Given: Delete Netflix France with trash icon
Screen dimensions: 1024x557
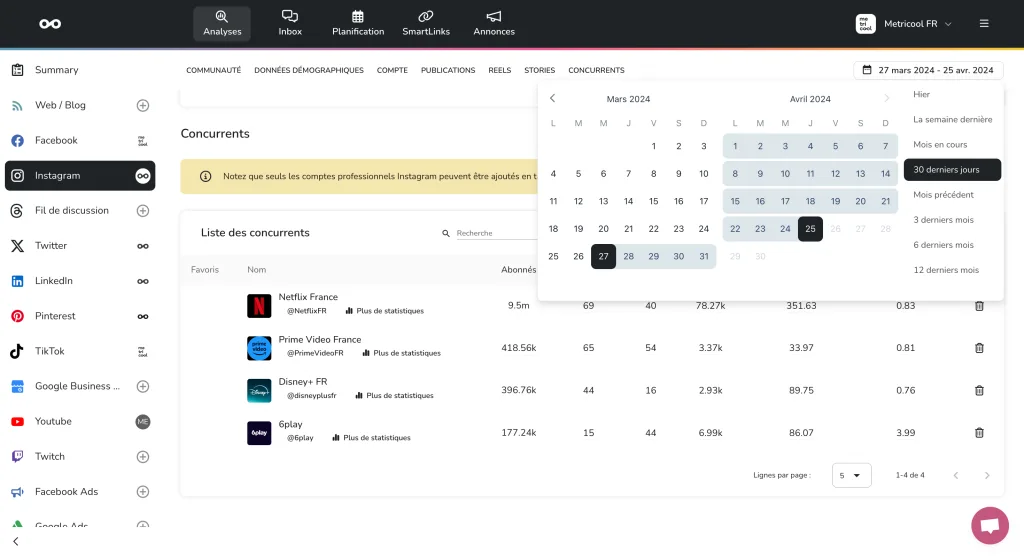Looking at the screenshot, I should [979, 305].
